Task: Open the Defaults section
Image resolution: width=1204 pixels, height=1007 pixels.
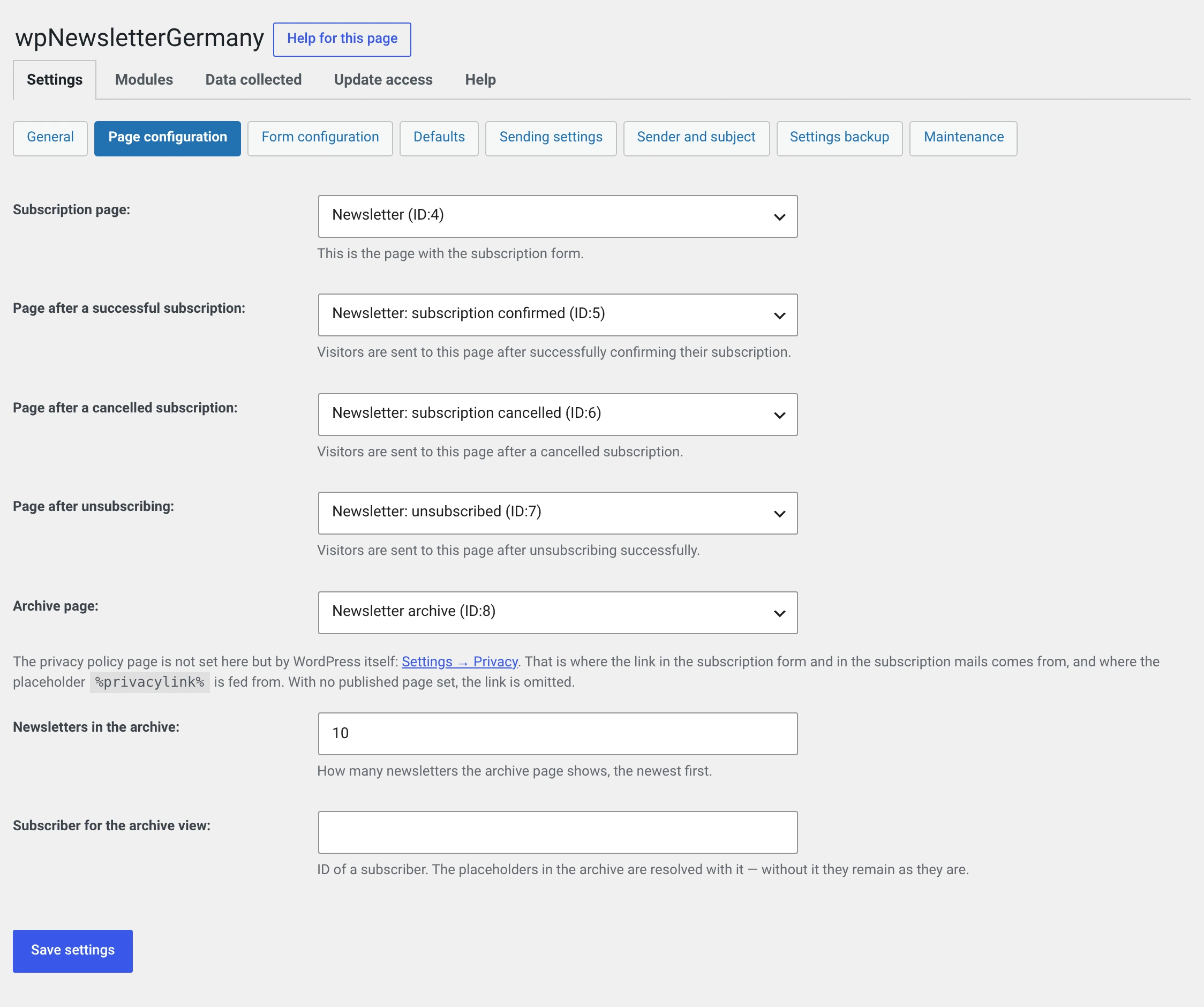Action: [439, 138]
